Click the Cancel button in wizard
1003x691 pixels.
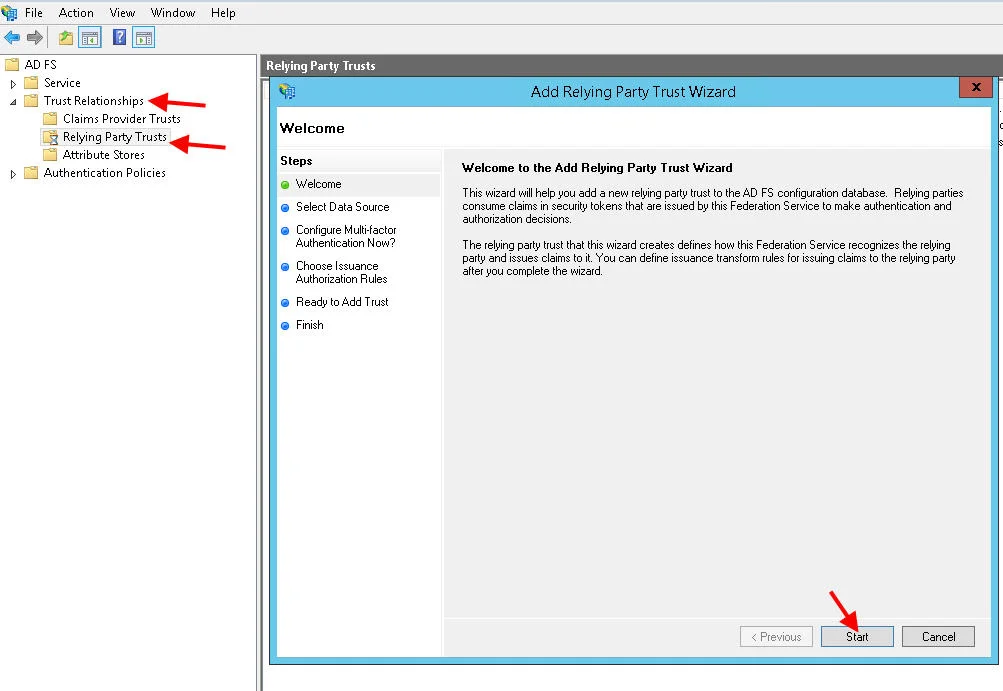tap(938, 637)
